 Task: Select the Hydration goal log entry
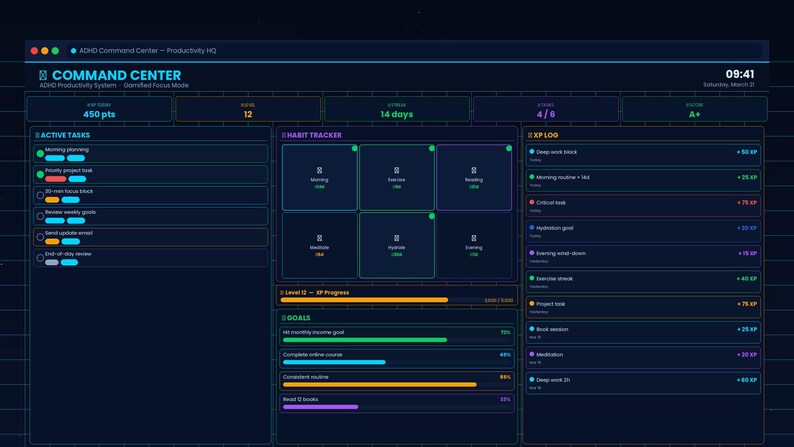tap(643, 230)
